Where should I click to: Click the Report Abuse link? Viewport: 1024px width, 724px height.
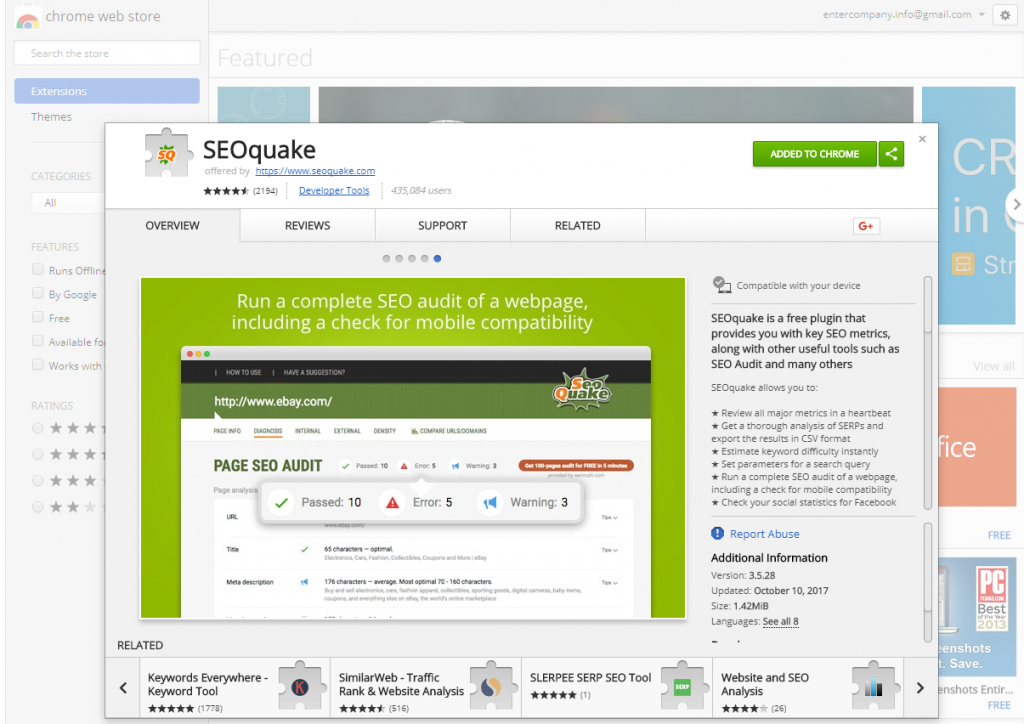[764, 534]
